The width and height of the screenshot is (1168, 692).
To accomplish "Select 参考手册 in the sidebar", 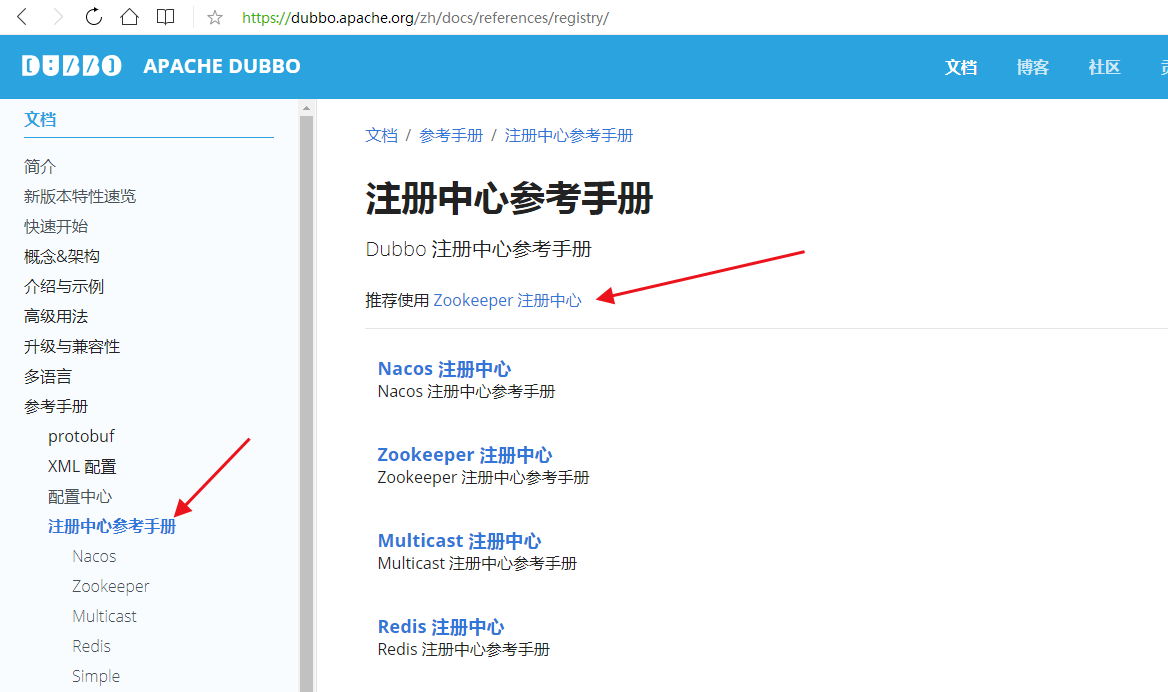I will 56,407.
